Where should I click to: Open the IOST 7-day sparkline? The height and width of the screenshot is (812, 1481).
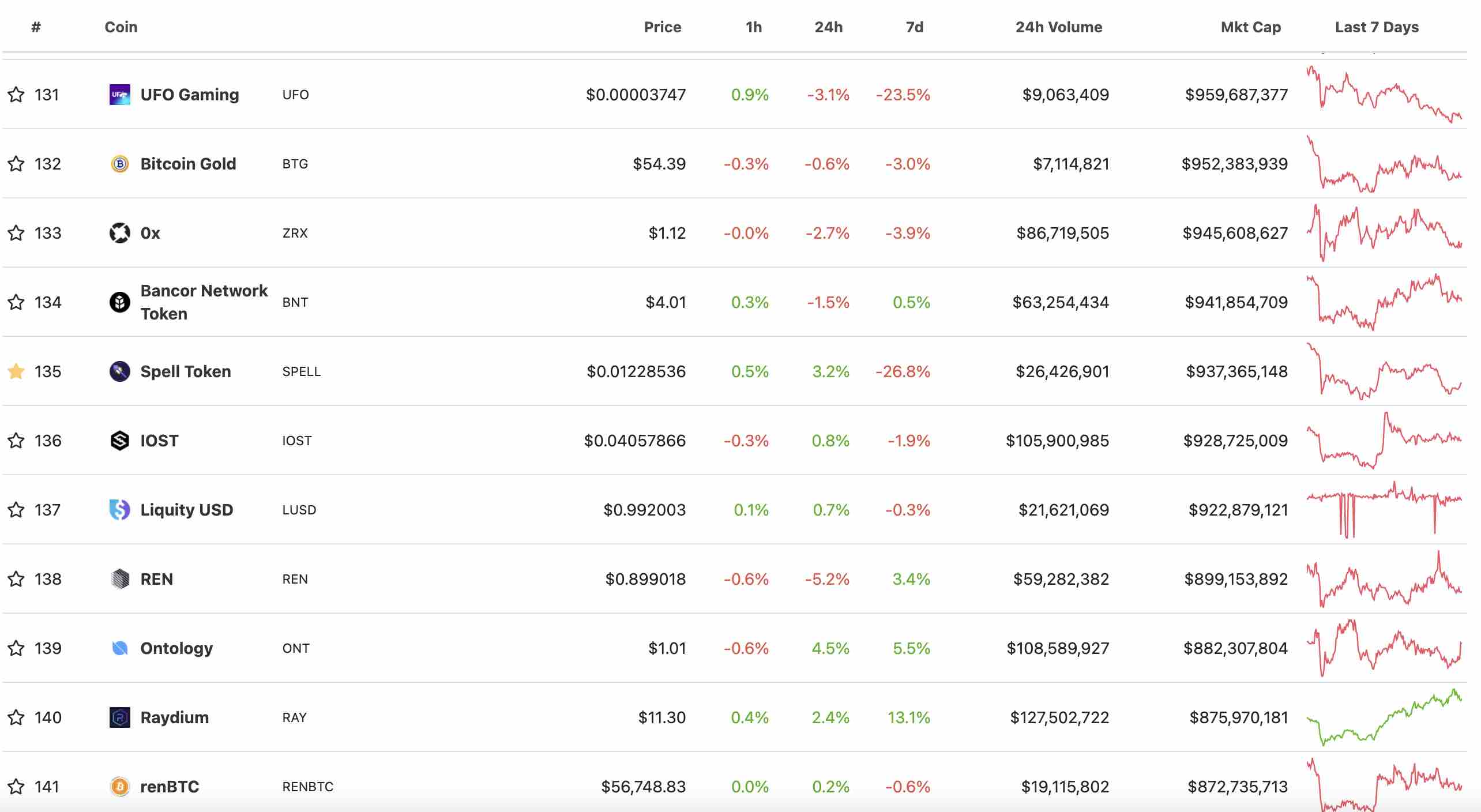[x=1384, y=441]
